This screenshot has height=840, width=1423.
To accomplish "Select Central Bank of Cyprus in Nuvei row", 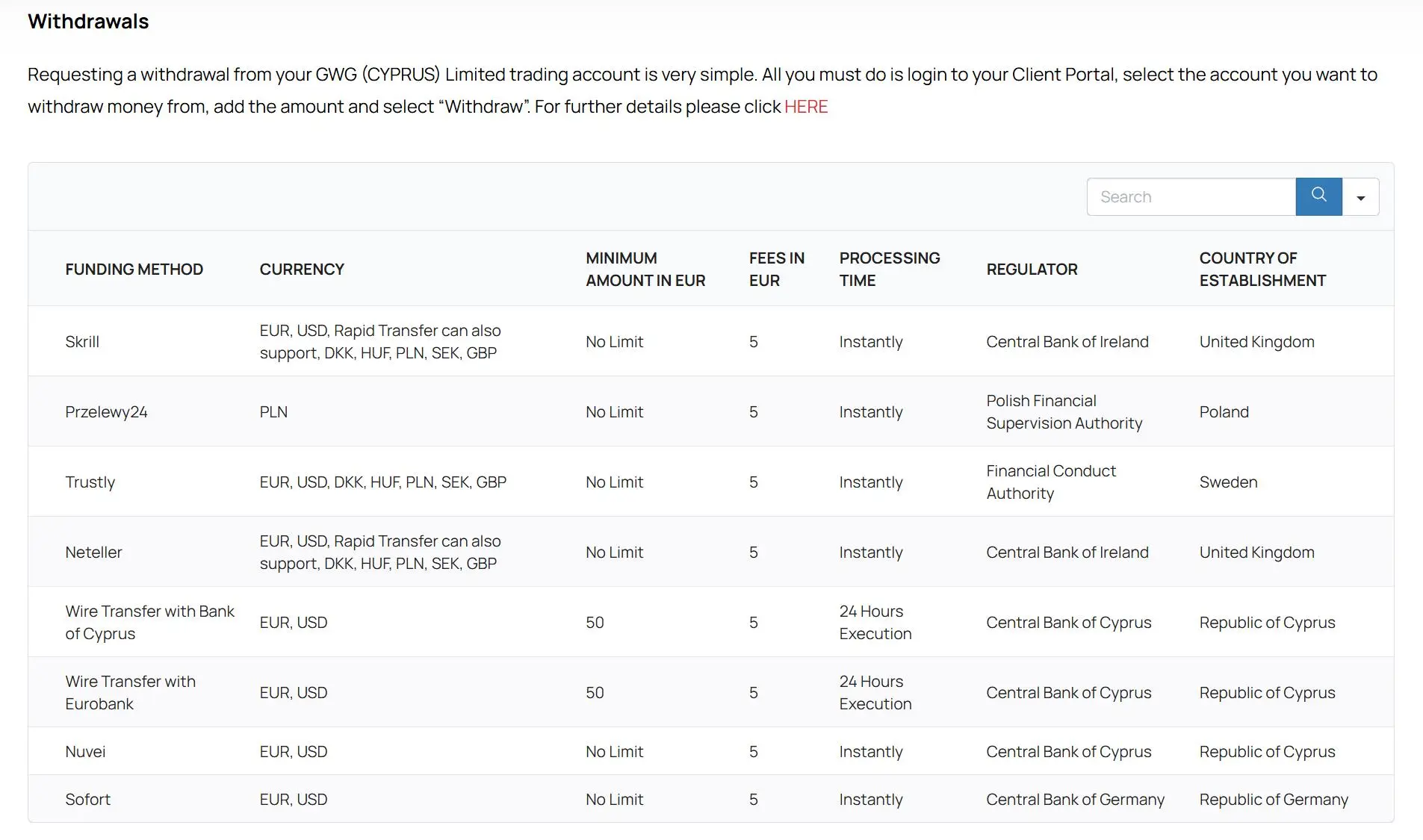I will [1069, 751].
